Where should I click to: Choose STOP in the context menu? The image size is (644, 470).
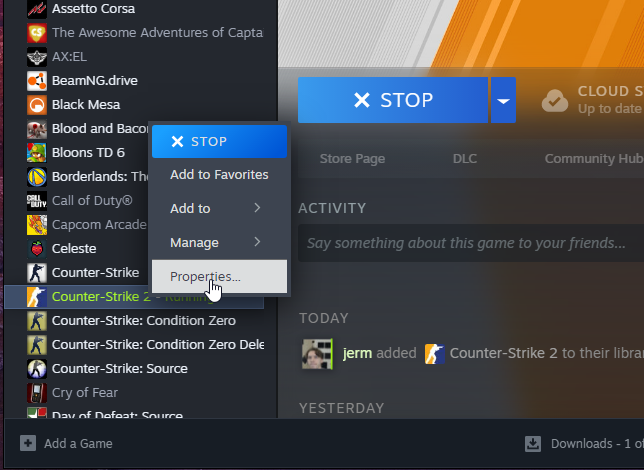point(219,141)
